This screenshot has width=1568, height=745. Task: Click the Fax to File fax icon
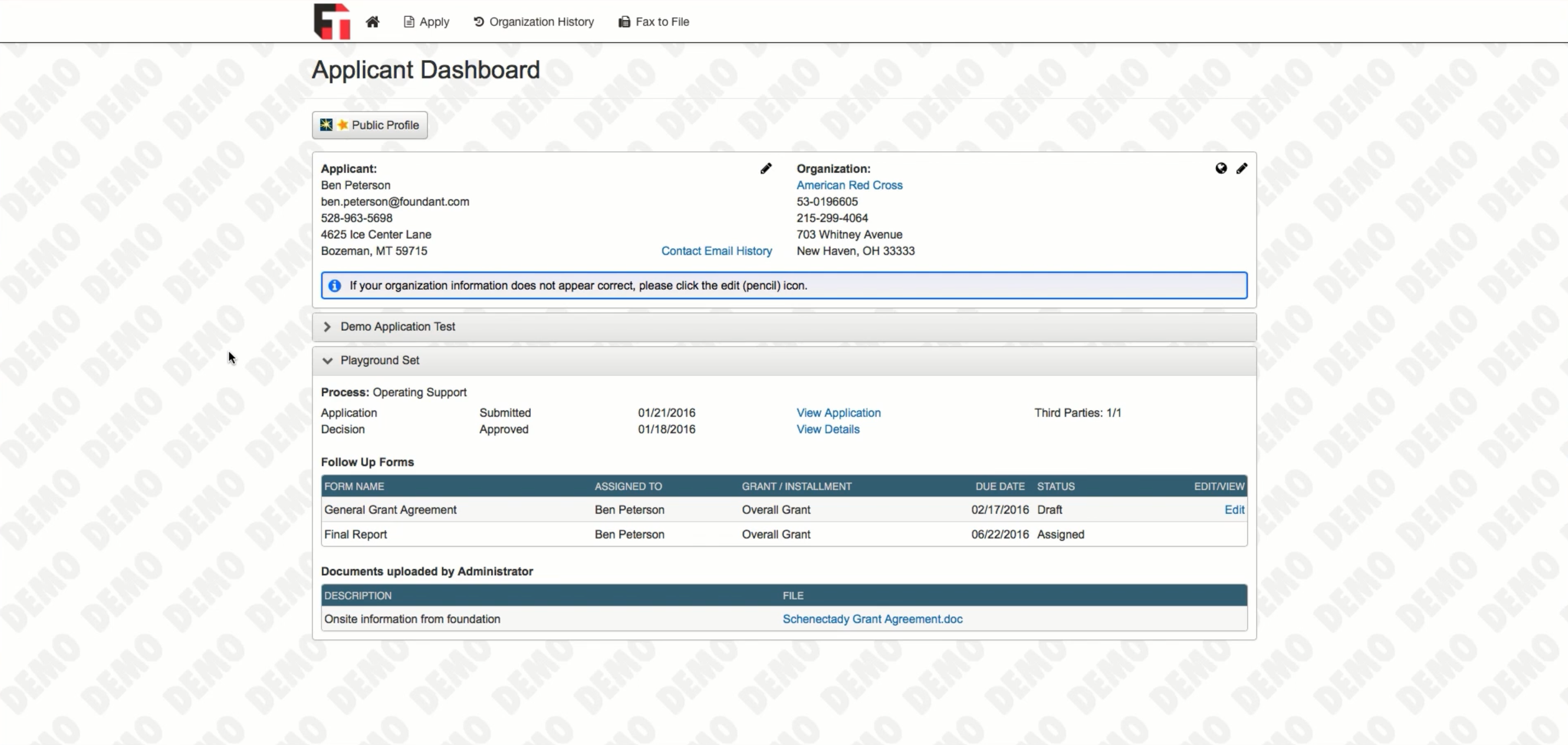[x=623, y=21]
